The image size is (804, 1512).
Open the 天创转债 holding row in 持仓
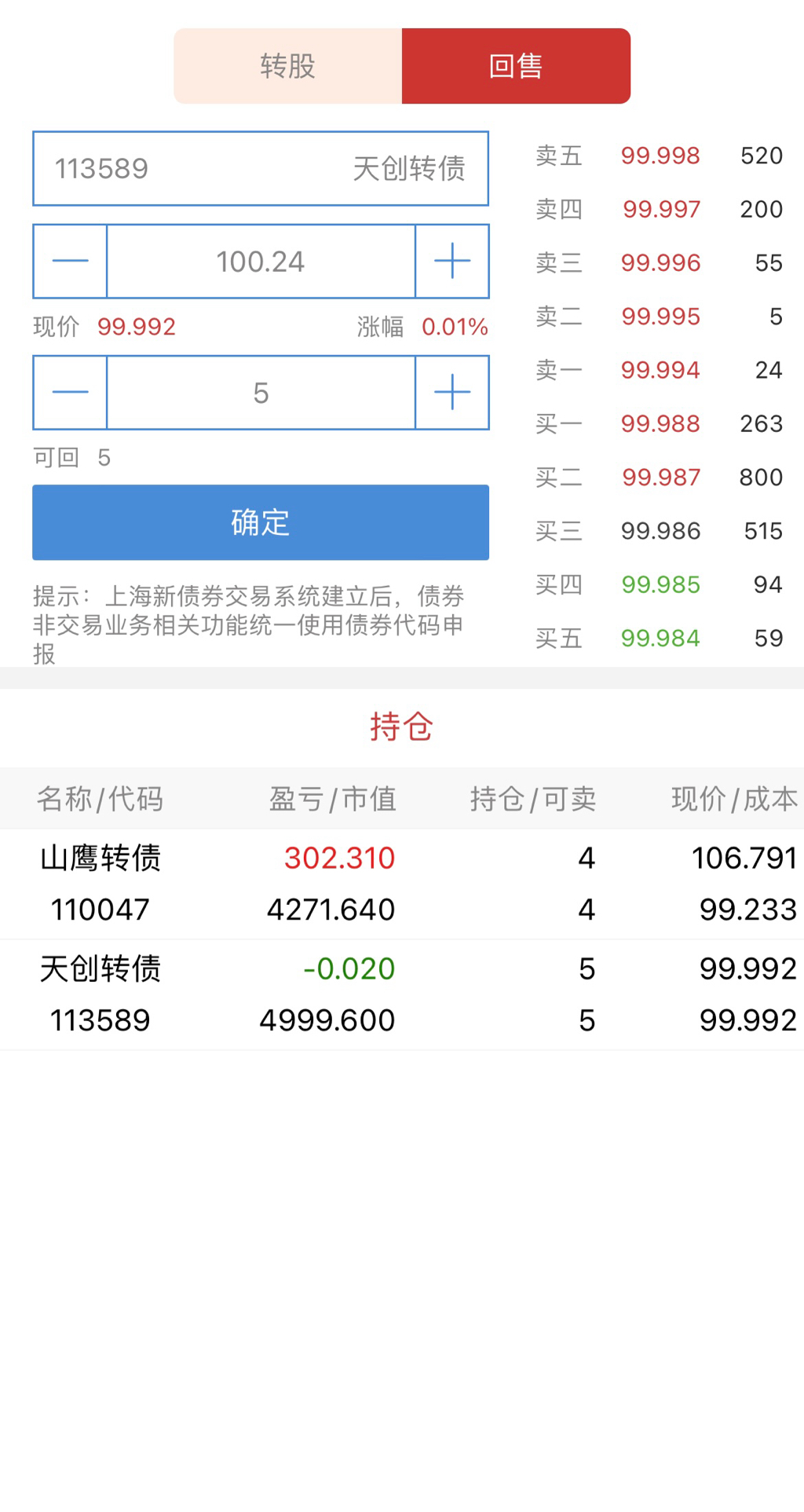coord(402,994)
